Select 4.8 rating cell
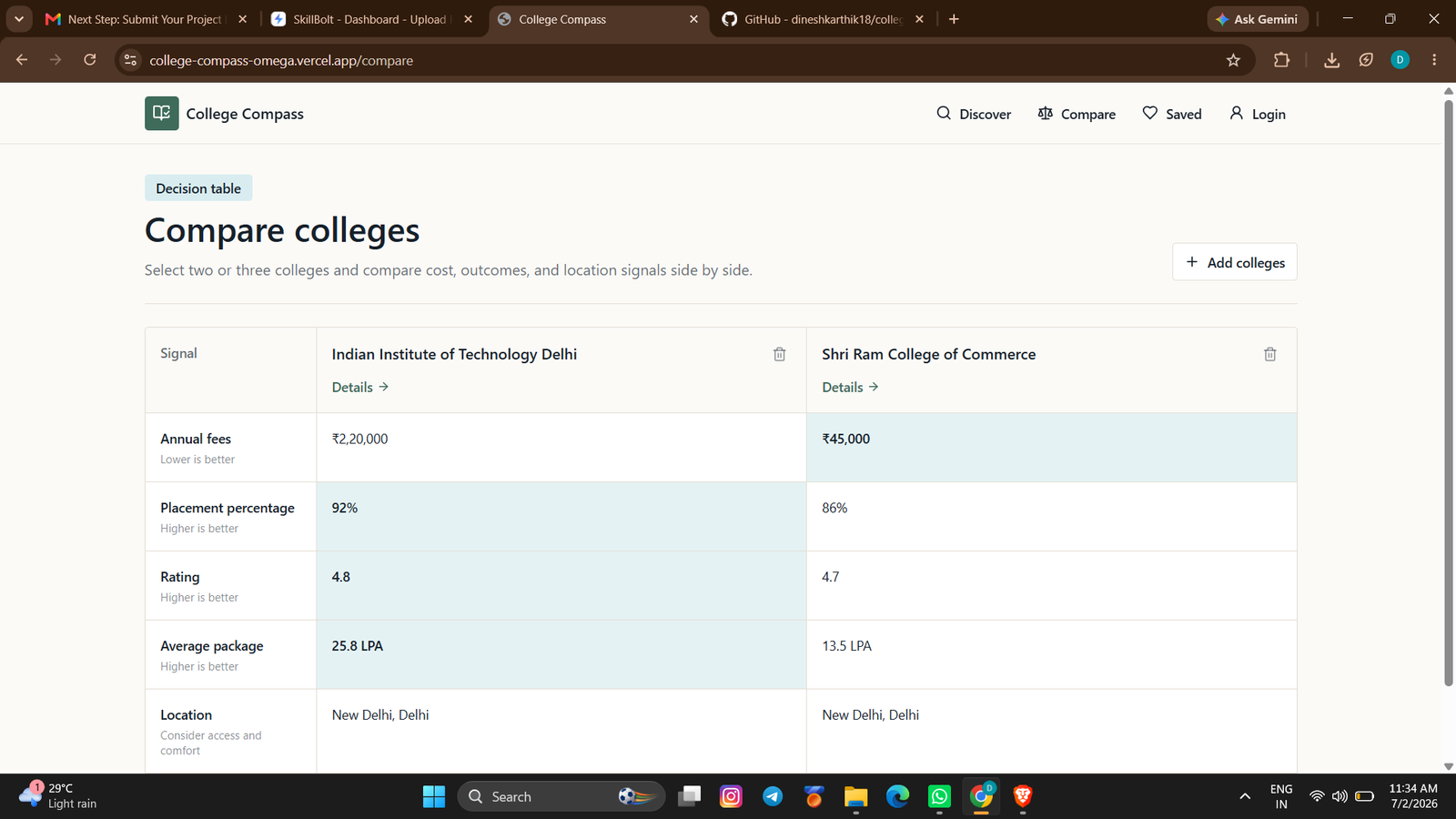1456x819 pixels. (x=561, y=586)
